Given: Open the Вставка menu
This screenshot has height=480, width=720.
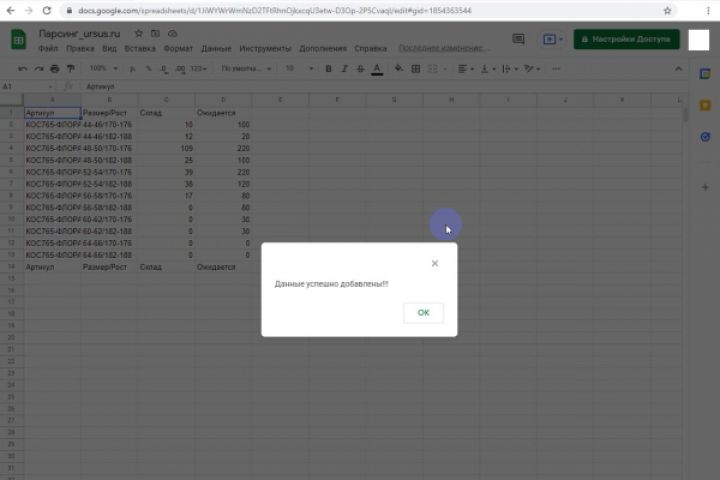Looking at the screenshot, I should [x=140, y=48].
